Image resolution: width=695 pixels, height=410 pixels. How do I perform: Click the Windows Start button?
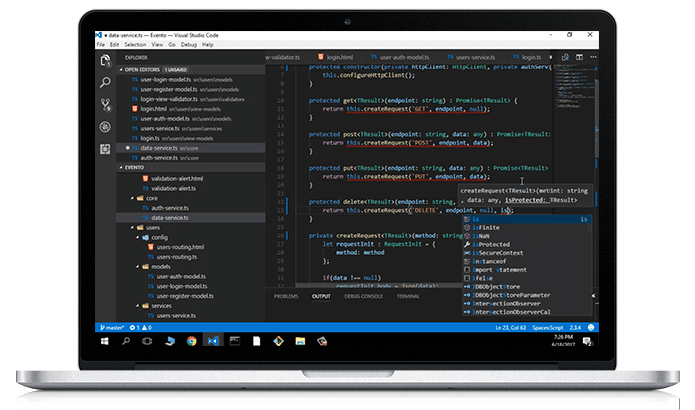click(x=102, y=340)
